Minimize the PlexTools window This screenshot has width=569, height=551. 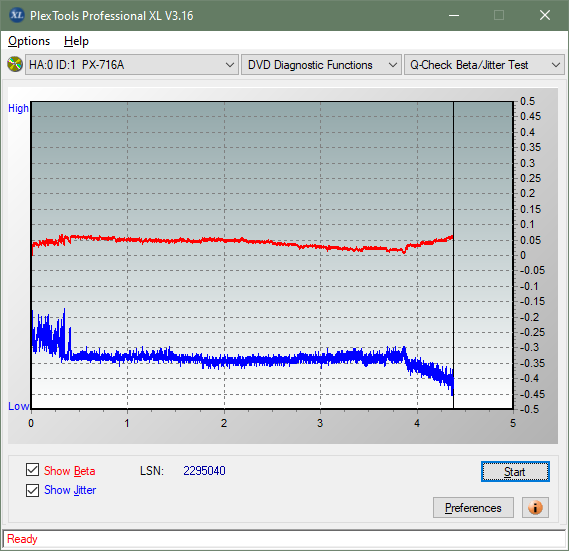454,15
